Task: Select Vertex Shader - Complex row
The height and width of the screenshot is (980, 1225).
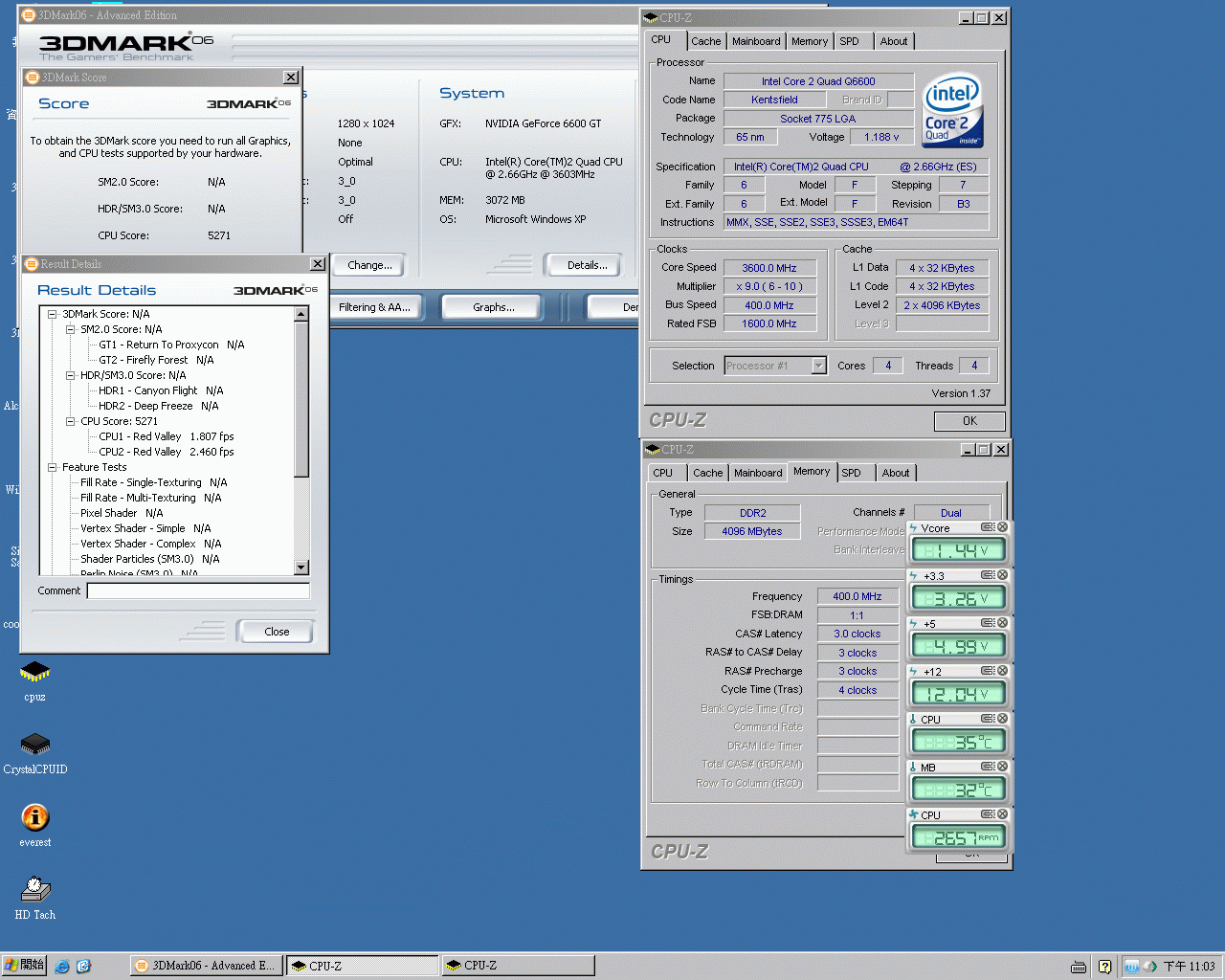Action: tap(150, 544)
